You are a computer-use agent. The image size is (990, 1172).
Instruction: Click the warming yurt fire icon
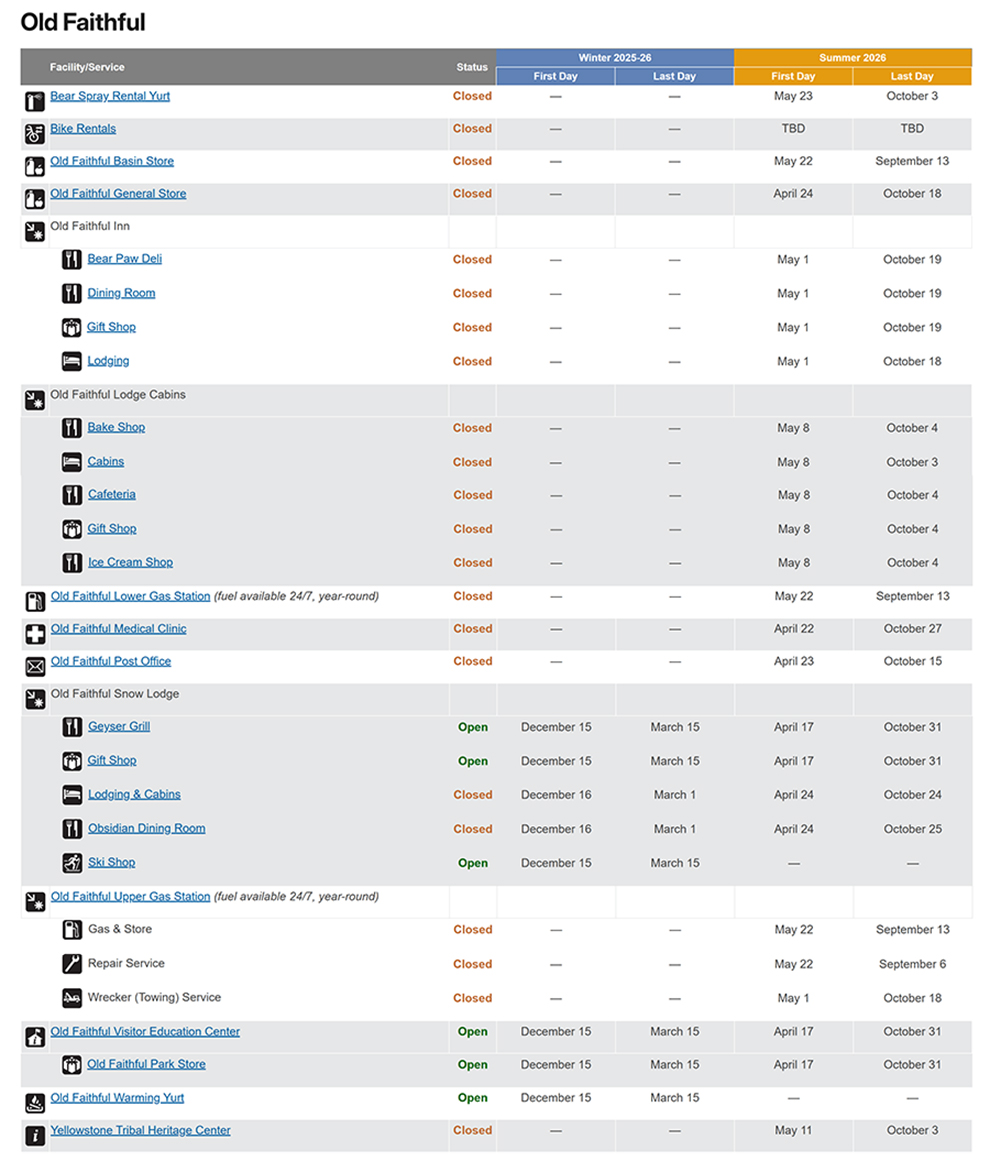tap(34, 1102)
